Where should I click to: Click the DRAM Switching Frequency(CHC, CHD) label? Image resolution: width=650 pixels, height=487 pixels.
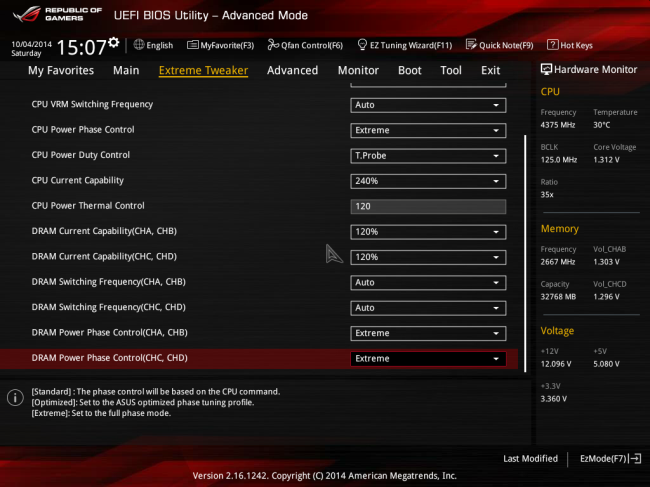click(108, 307)
